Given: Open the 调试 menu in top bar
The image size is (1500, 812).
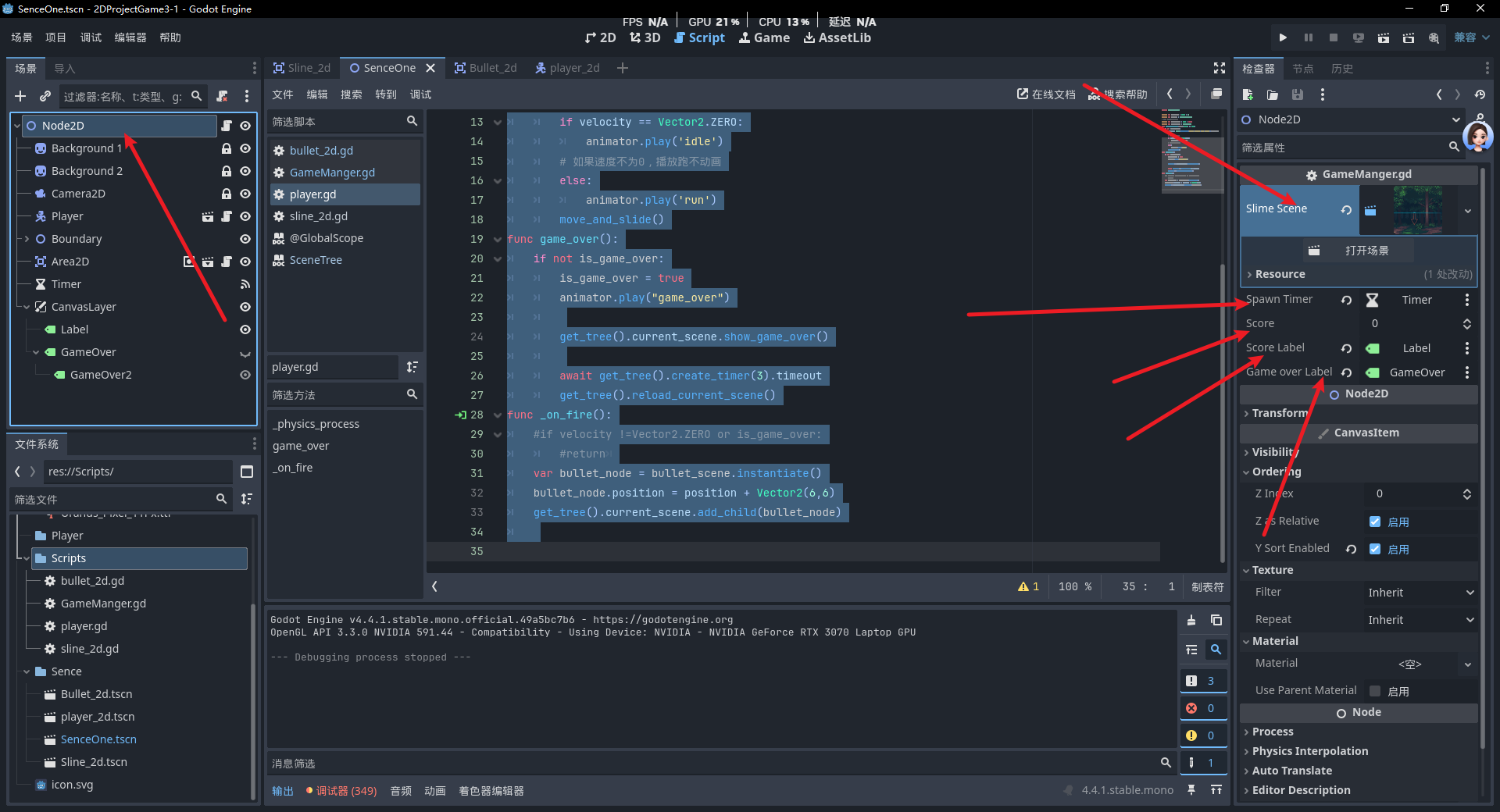Looking at the screenshot, I should click(x=91, y=37).
